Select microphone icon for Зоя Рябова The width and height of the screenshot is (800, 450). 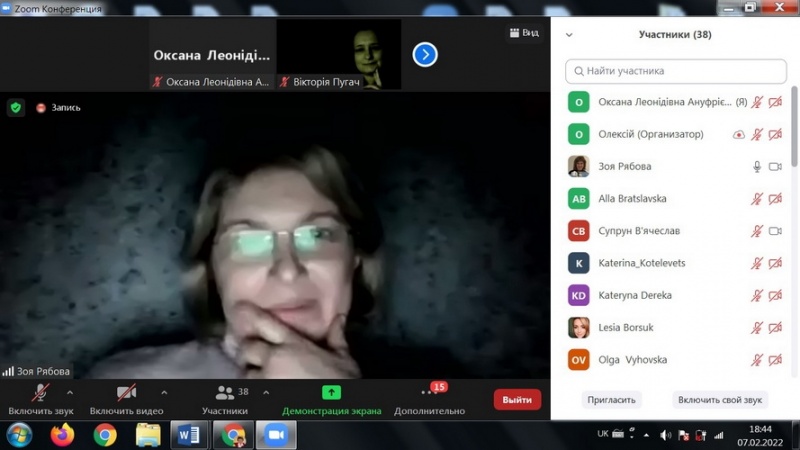(x=757, y=166)
